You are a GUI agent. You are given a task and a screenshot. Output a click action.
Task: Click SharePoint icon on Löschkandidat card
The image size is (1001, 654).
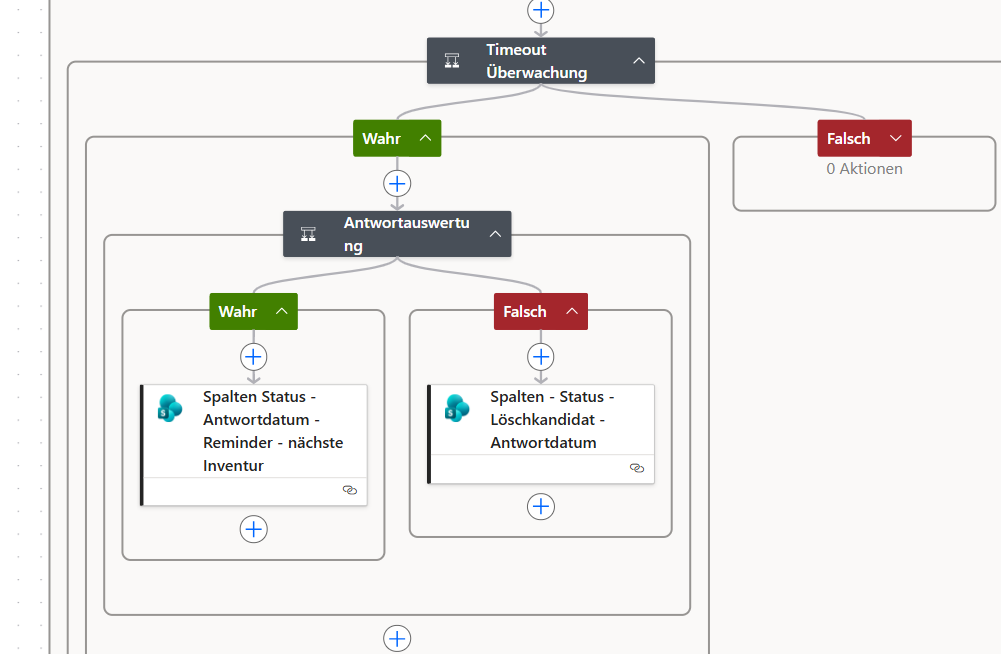pyautogui.click(x=457, y=408)
